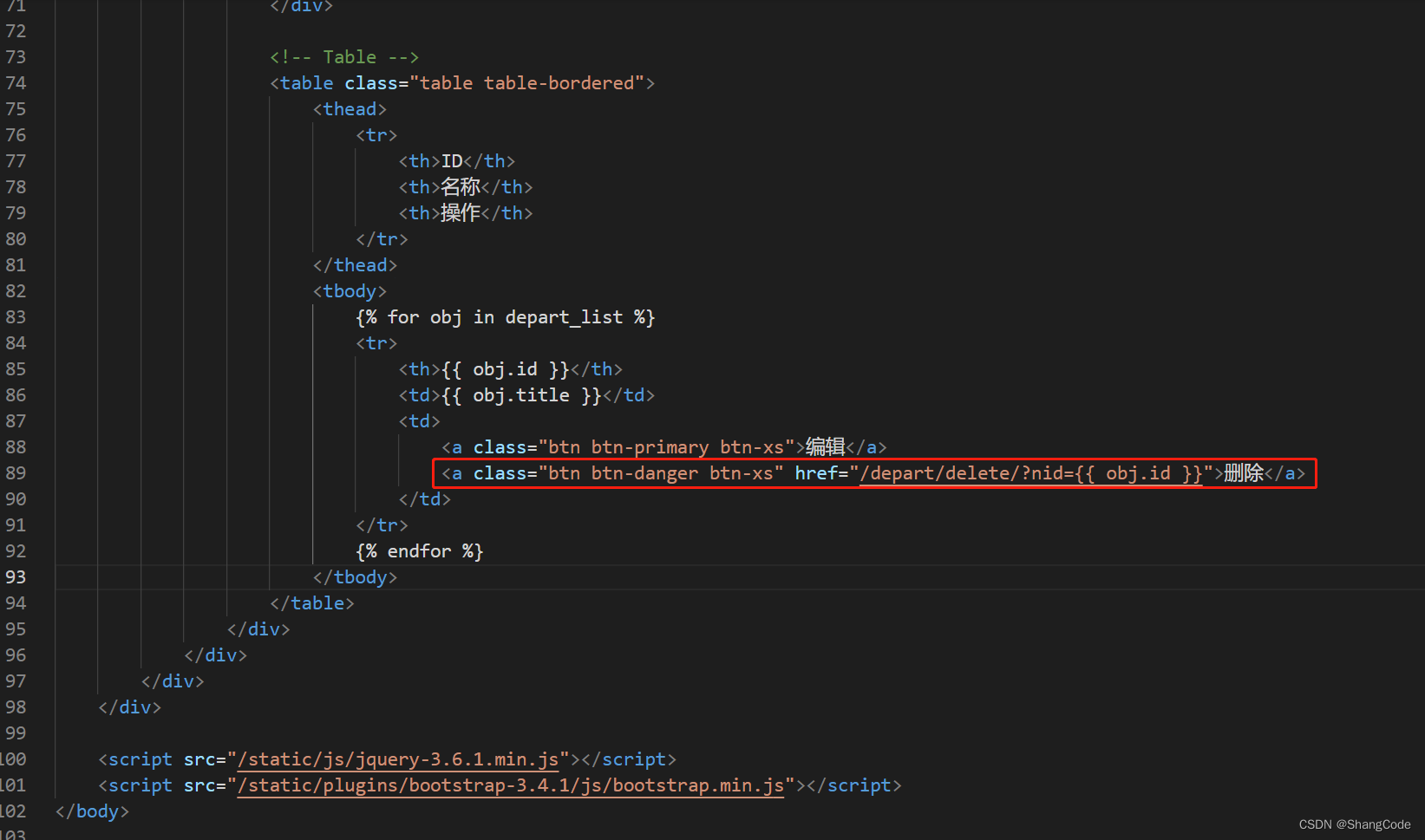Click the closing </body> tag

pyautogui.click(x=92, y=811)
